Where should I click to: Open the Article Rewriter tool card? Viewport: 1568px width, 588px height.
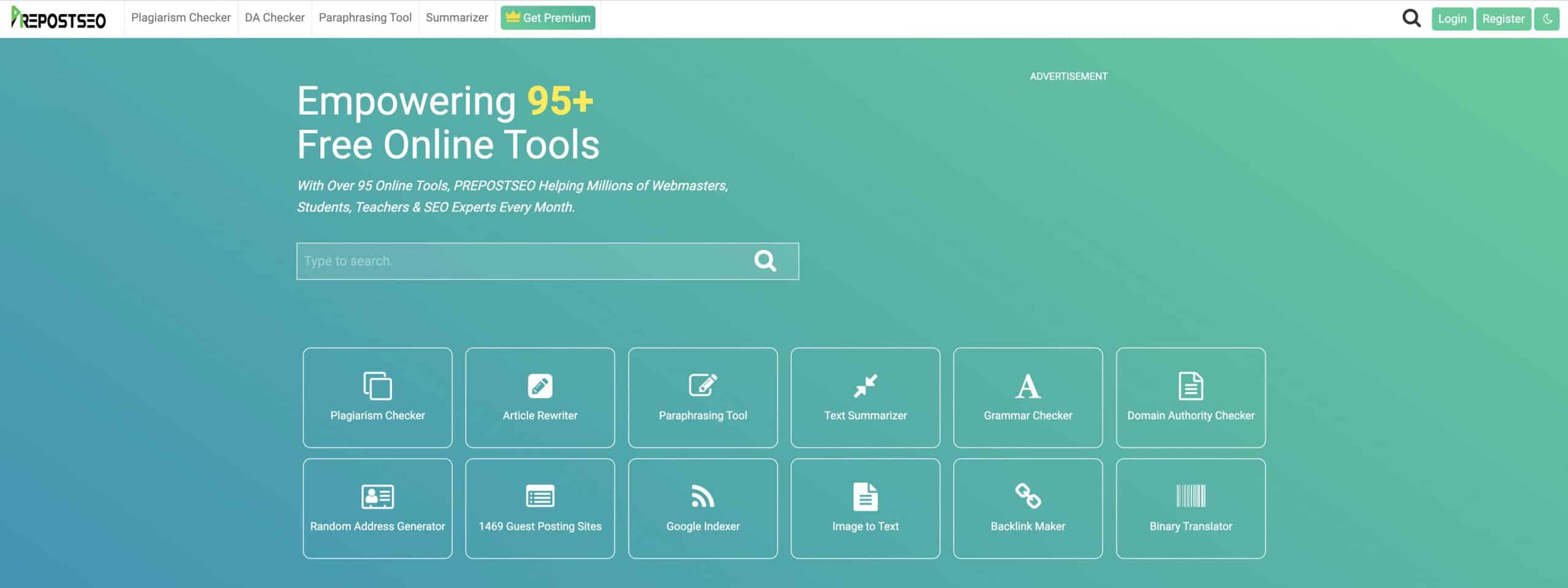click(540, 398)
